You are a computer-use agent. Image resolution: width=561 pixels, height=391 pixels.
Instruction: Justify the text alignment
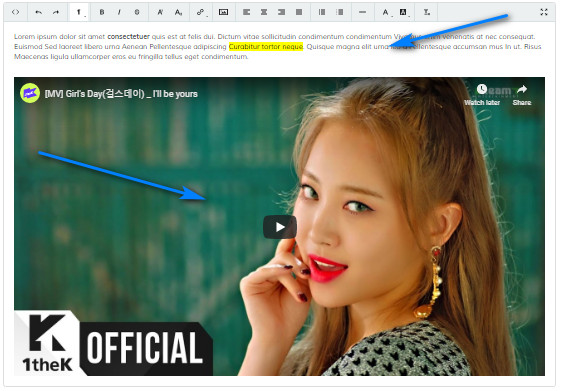pos(299,12)
